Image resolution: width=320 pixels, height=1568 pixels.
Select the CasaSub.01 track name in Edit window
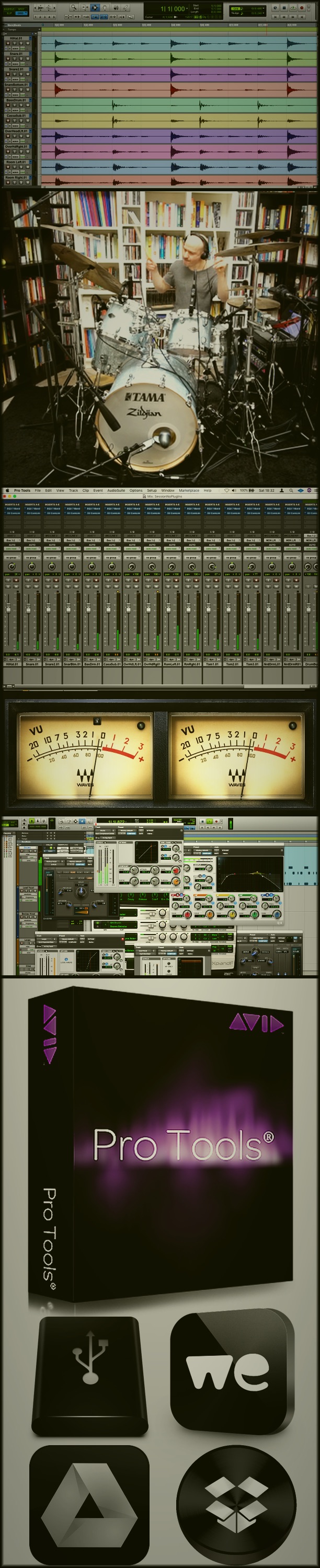tap(16, 116)
